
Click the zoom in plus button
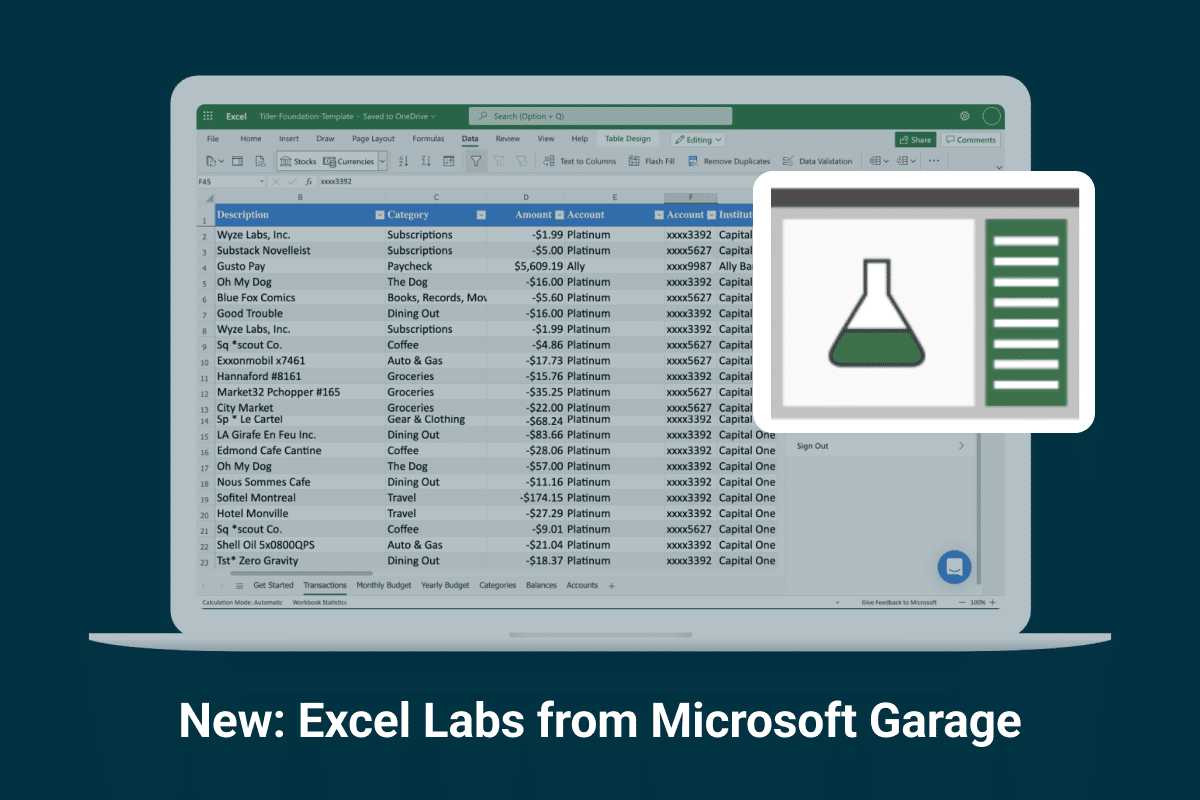pos(995,603)
